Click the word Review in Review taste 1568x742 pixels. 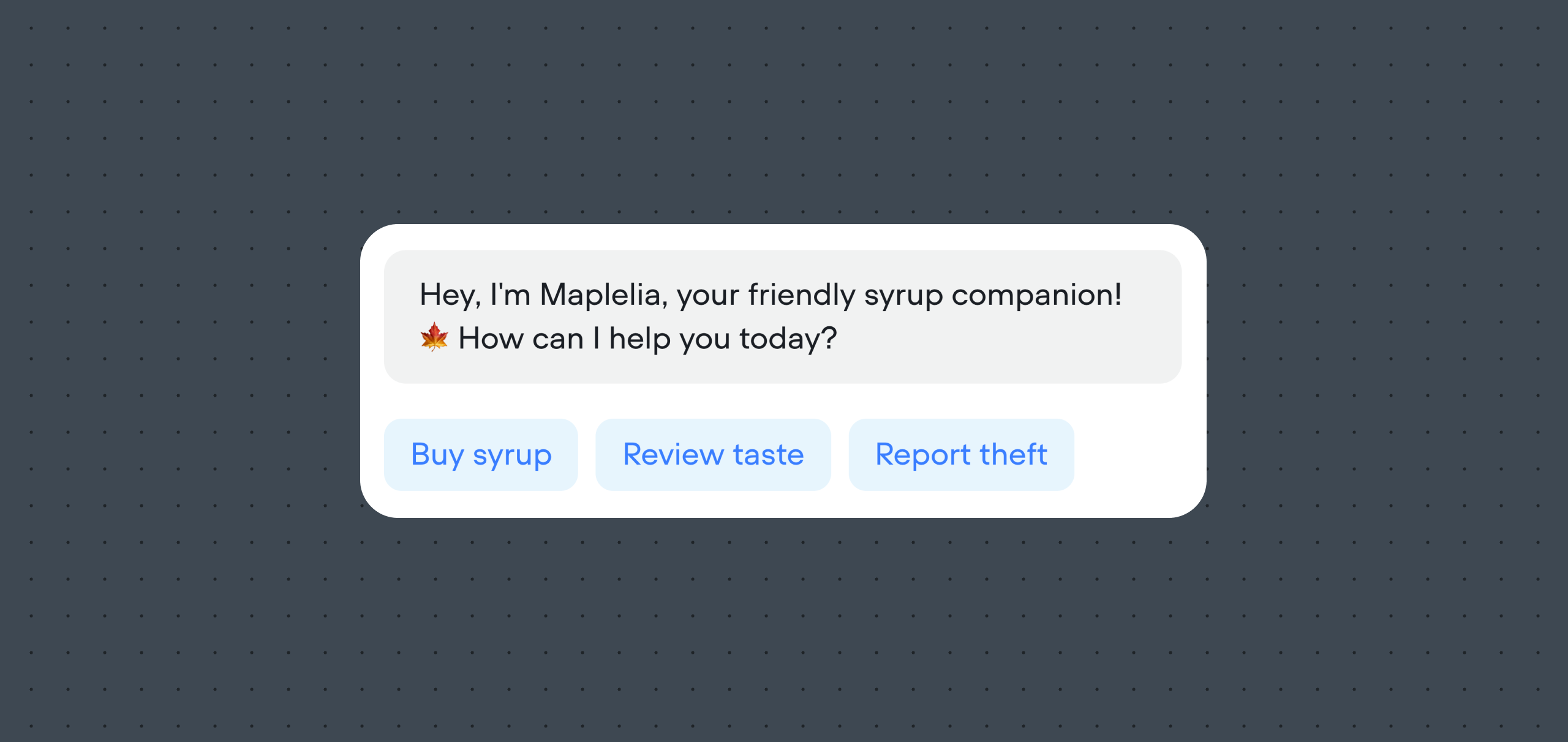[673, 454]
